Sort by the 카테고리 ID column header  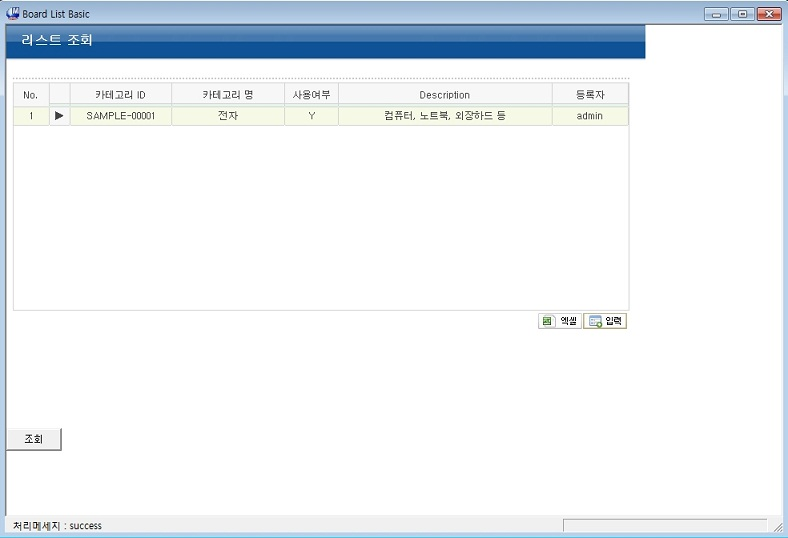pos(120,95)
